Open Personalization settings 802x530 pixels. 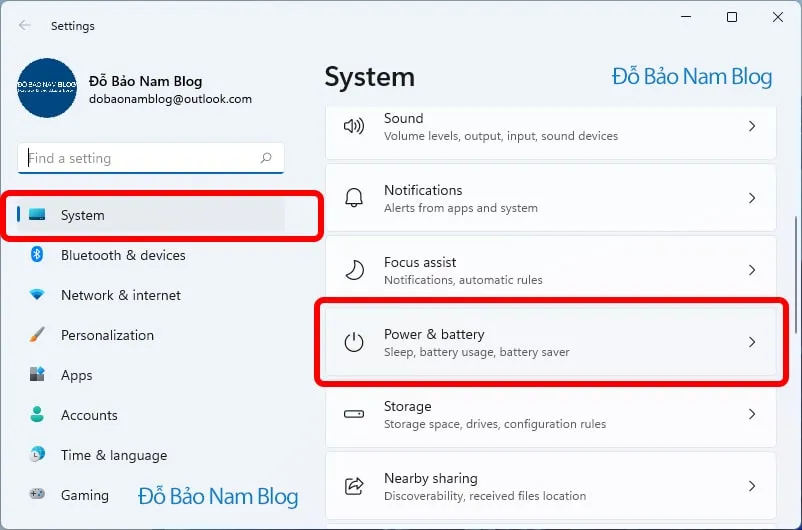151,335
